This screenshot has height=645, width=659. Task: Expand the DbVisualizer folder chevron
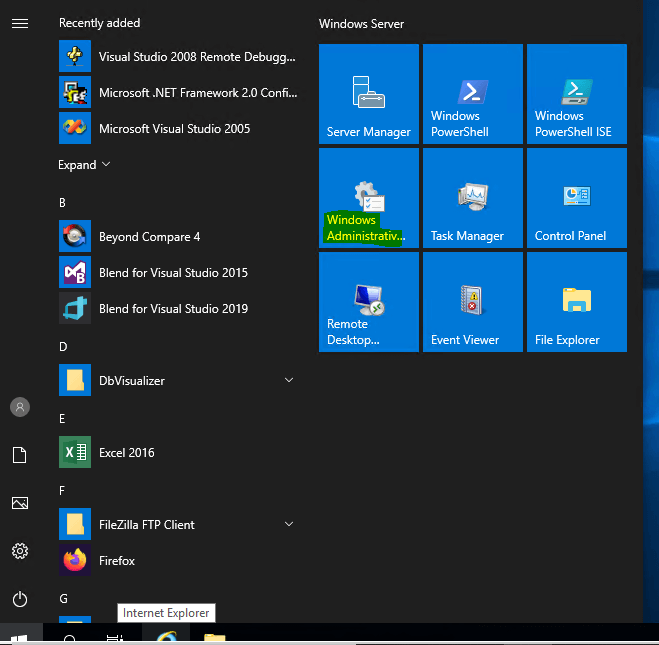click(x=289, y=380)
